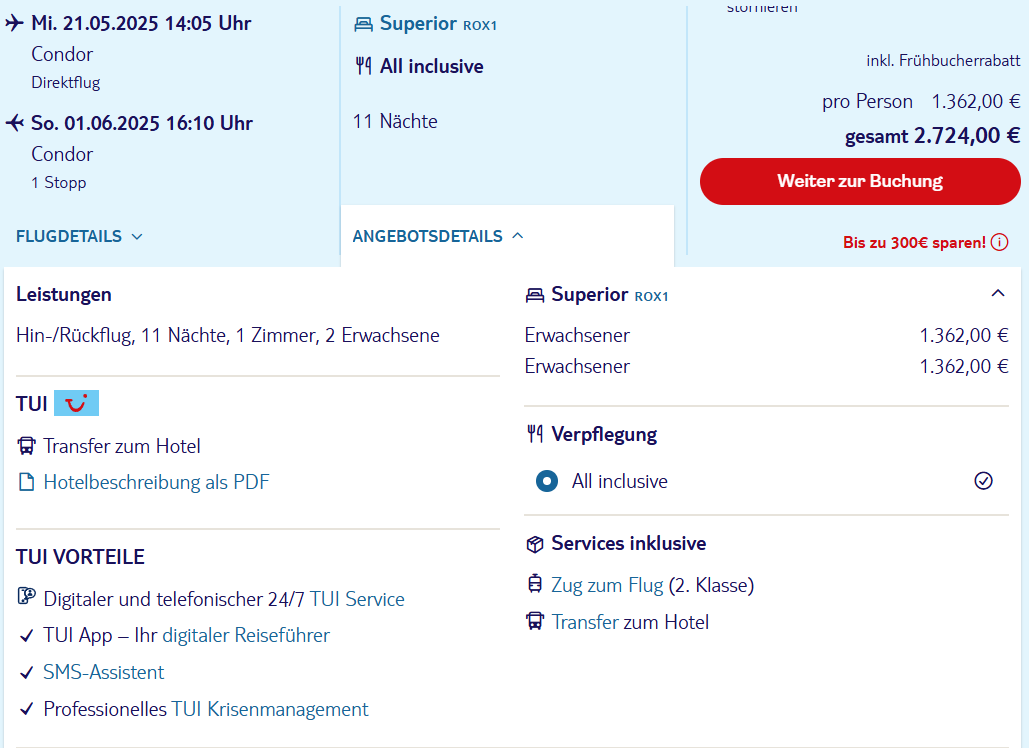
Task: Open the SMS-Assistent link
Action: coord(104,673)
